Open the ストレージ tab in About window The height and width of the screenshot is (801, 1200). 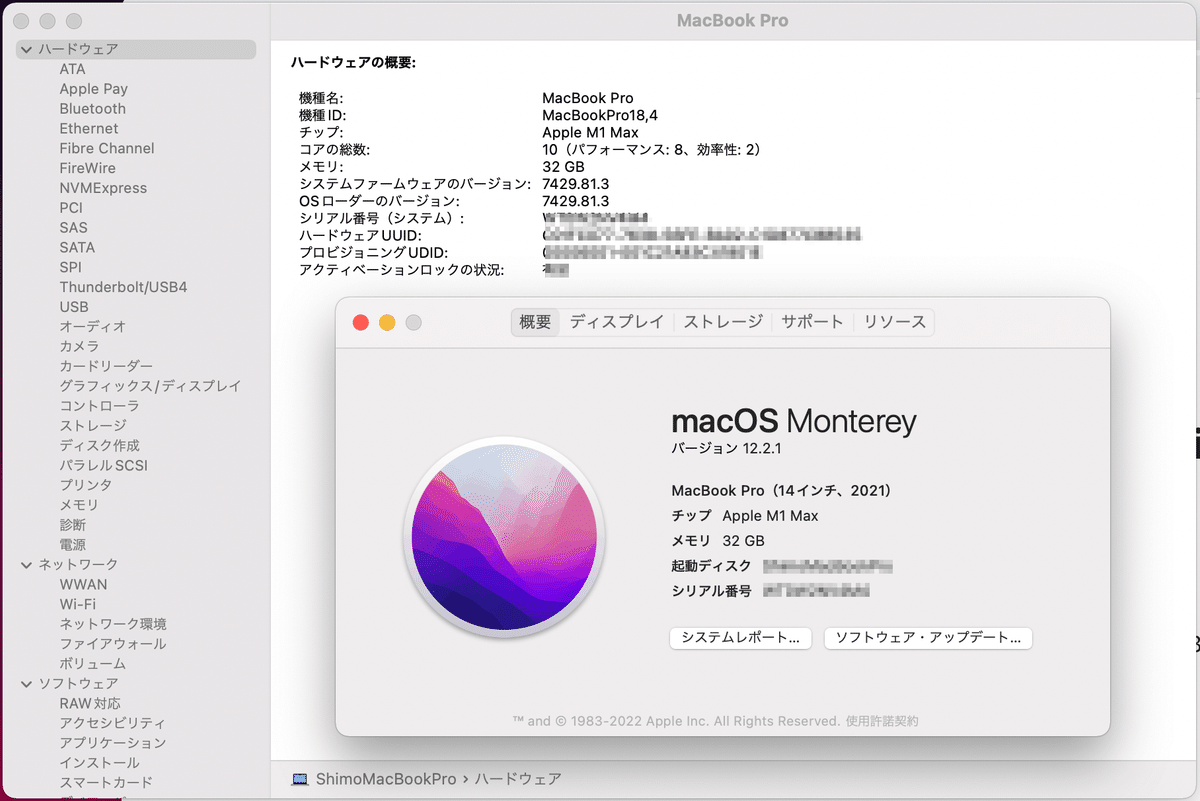(723, 322)
